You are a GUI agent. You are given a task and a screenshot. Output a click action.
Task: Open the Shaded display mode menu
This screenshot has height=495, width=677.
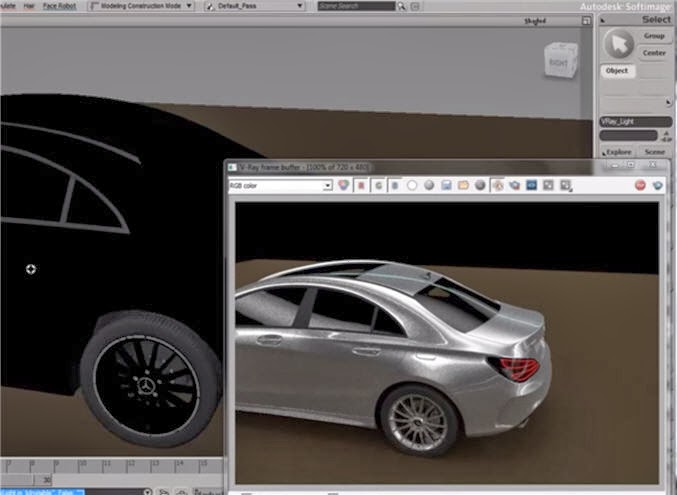click(x=535, y=21)
